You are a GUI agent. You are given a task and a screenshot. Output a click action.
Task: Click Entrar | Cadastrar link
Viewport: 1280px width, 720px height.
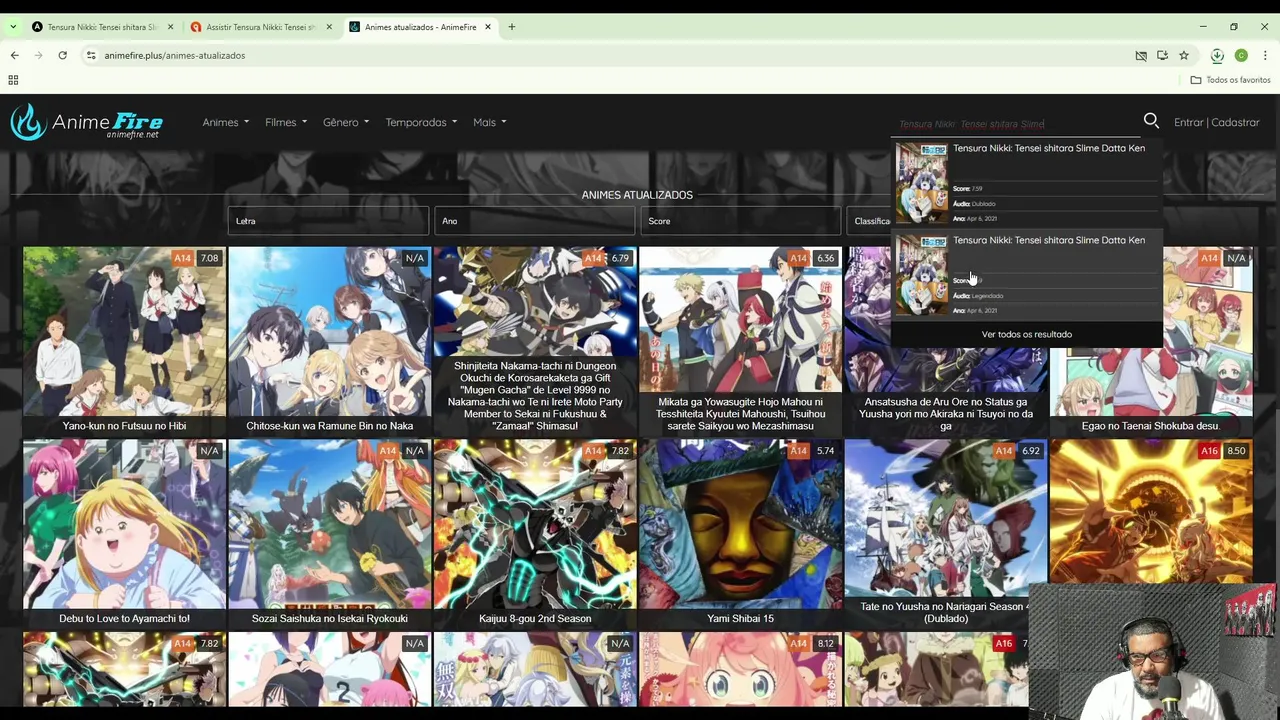coord(1216,122)
